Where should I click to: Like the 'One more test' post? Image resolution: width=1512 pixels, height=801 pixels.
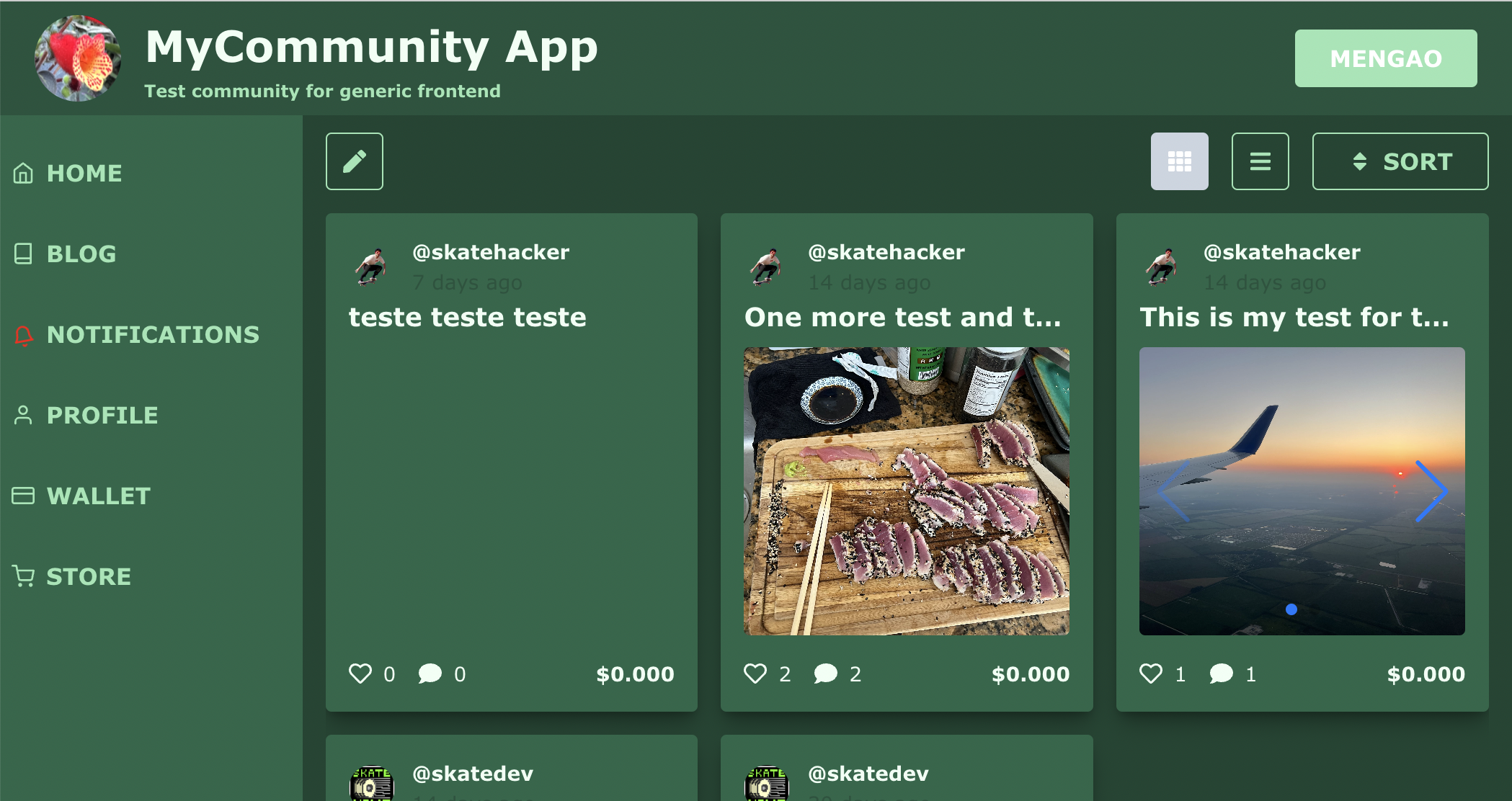point(755,674)
